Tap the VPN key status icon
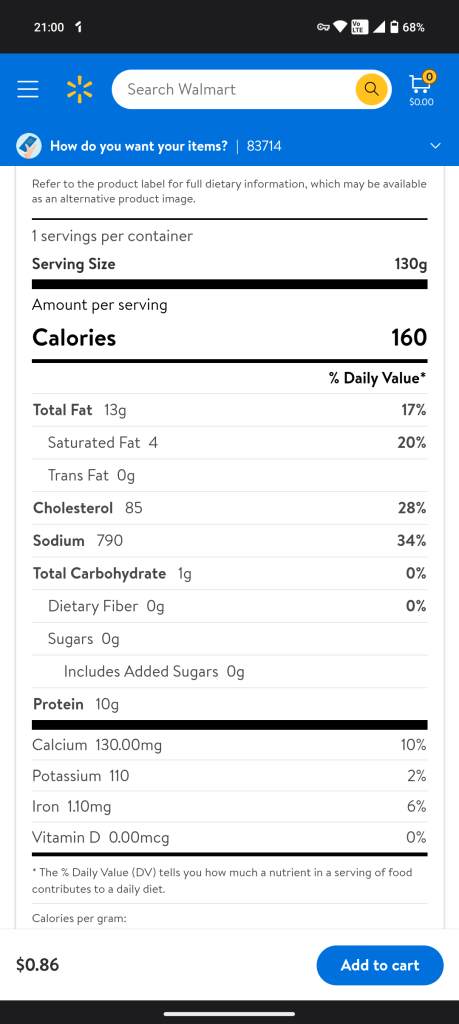The width and height of the screenshot is (459, 1024). [323, 27]
